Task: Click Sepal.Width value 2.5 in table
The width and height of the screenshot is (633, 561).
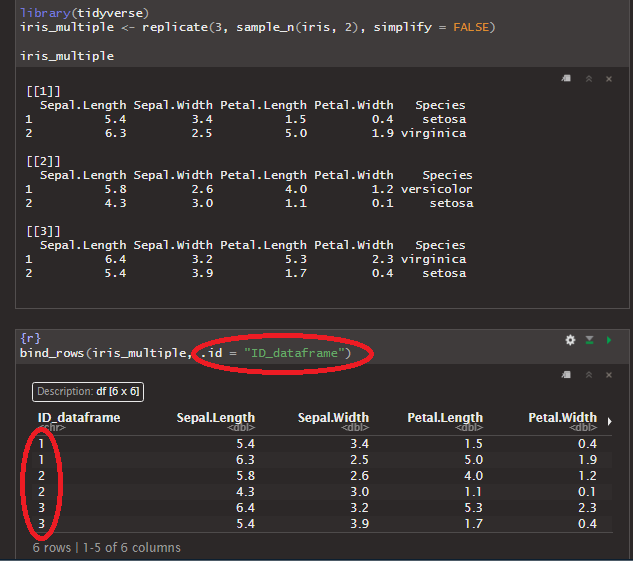Action: [359, 460]
